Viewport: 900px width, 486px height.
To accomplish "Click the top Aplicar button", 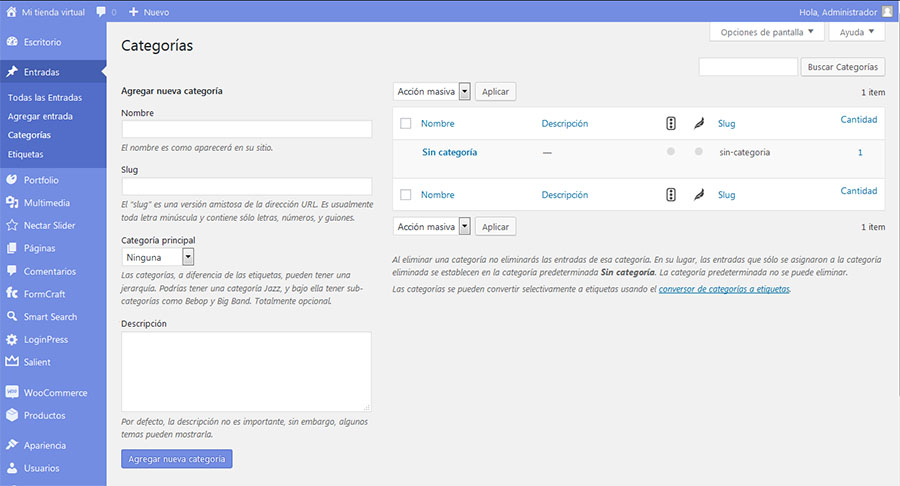I will [495, 91].
